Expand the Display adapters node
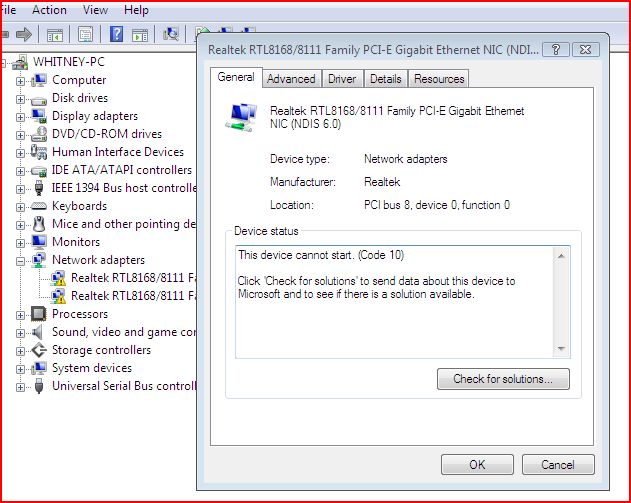Viewport: 631px width, 503px height. click(x=20, y=117)
